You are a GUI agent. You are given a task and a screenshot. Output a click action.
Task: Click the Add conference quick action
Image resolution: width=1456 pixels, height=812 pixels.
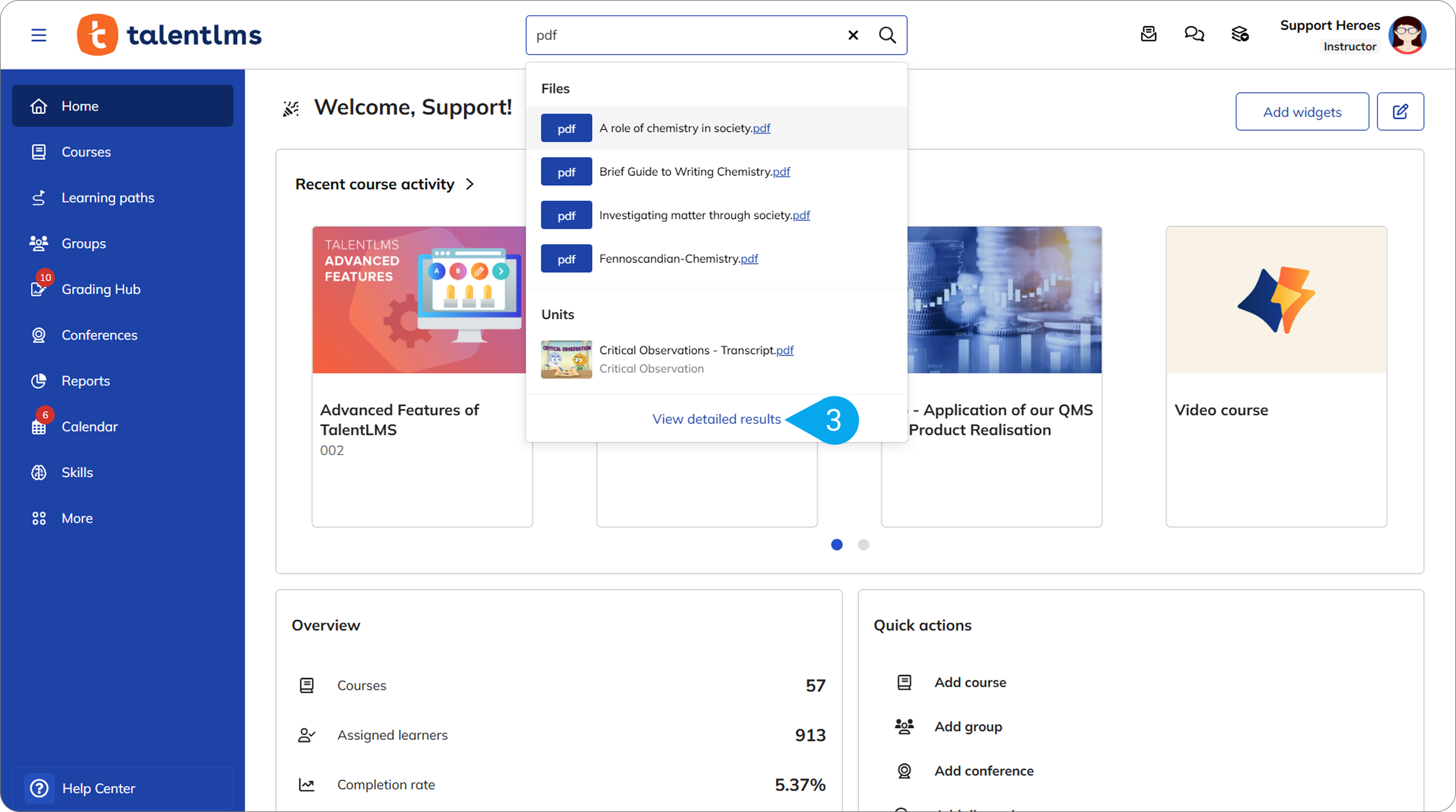[984, 771]
